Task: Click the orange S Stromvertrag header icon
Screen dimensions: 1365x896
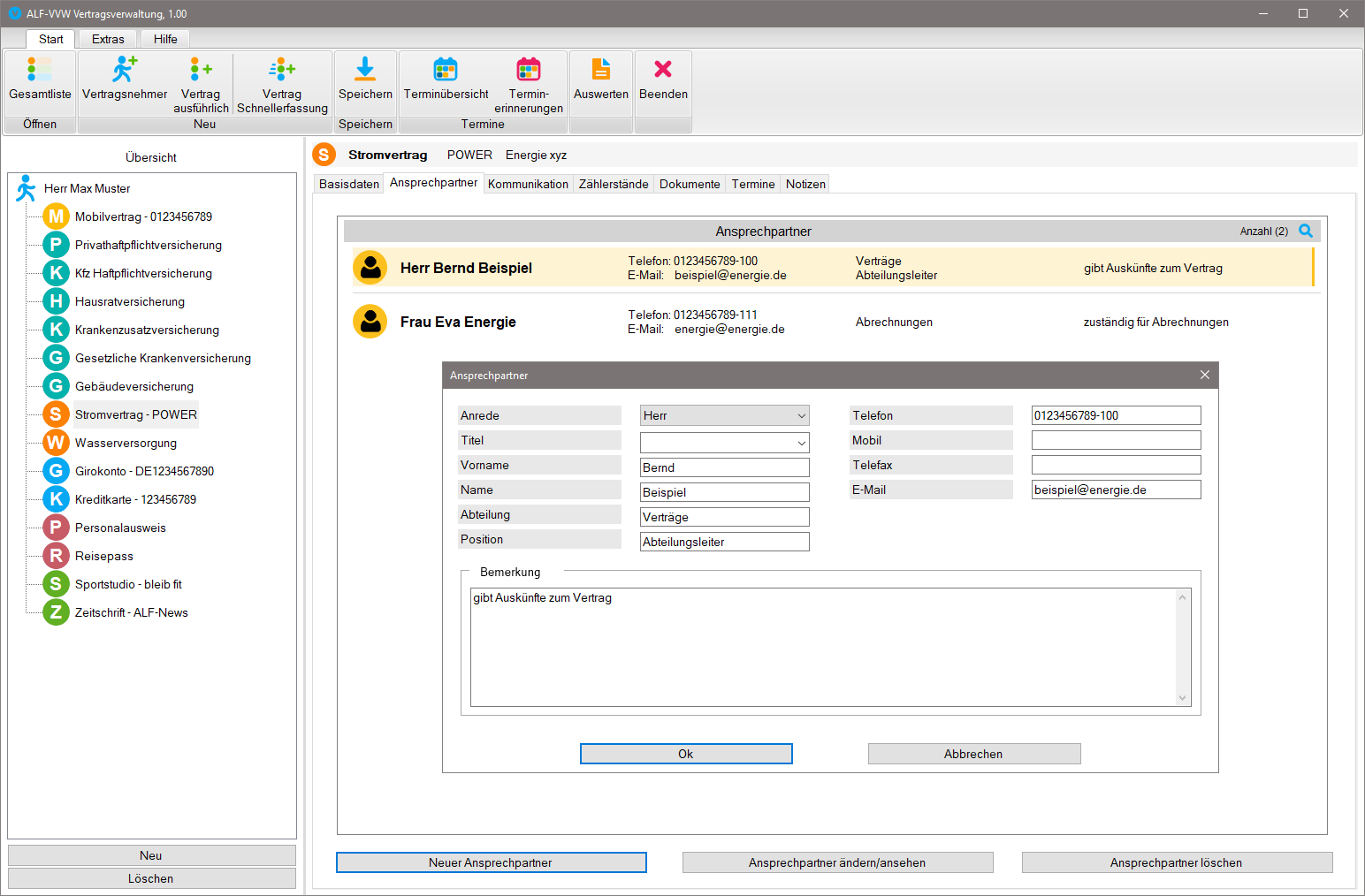Action: tap(324, 155)
